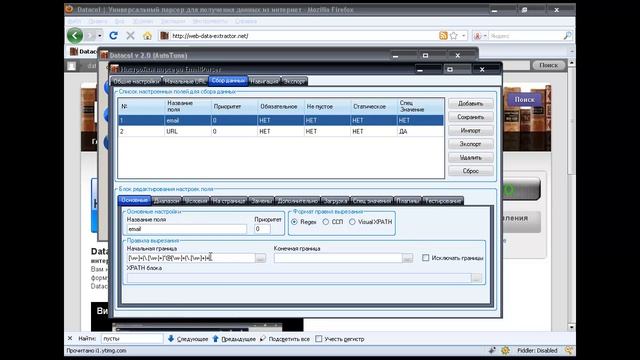Click the Datacol browser tab

coord(84,51)
